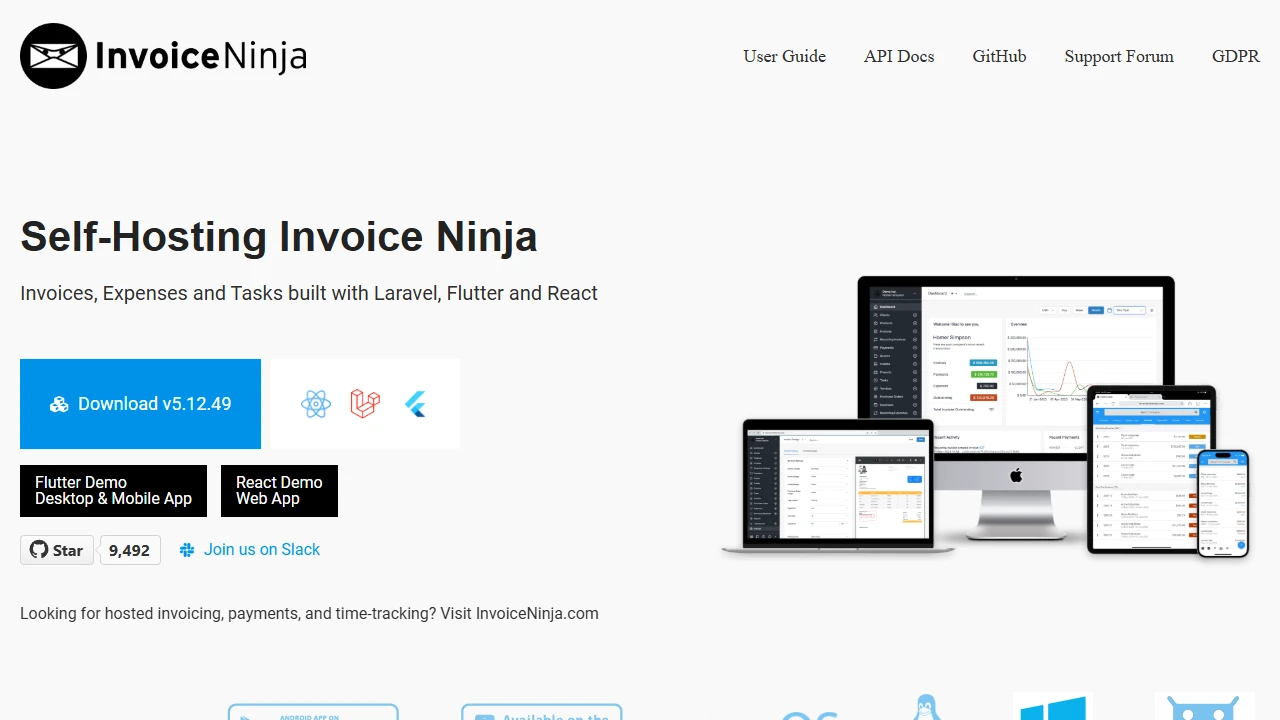The width and height of the screenshot is (1280, 720).
Task: Click the GitHub octocat icon on Star button
Action: tap(39, 550)
